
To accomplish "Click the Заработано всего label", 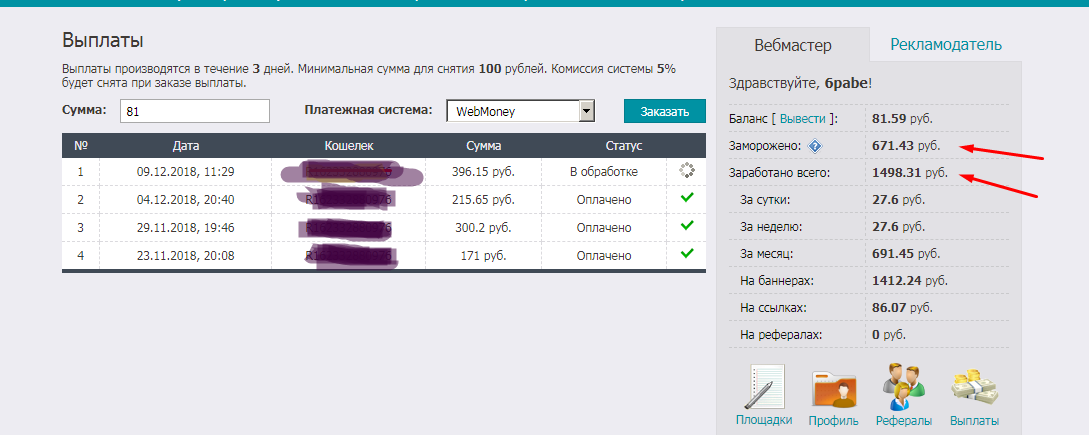I will (779, 173).
